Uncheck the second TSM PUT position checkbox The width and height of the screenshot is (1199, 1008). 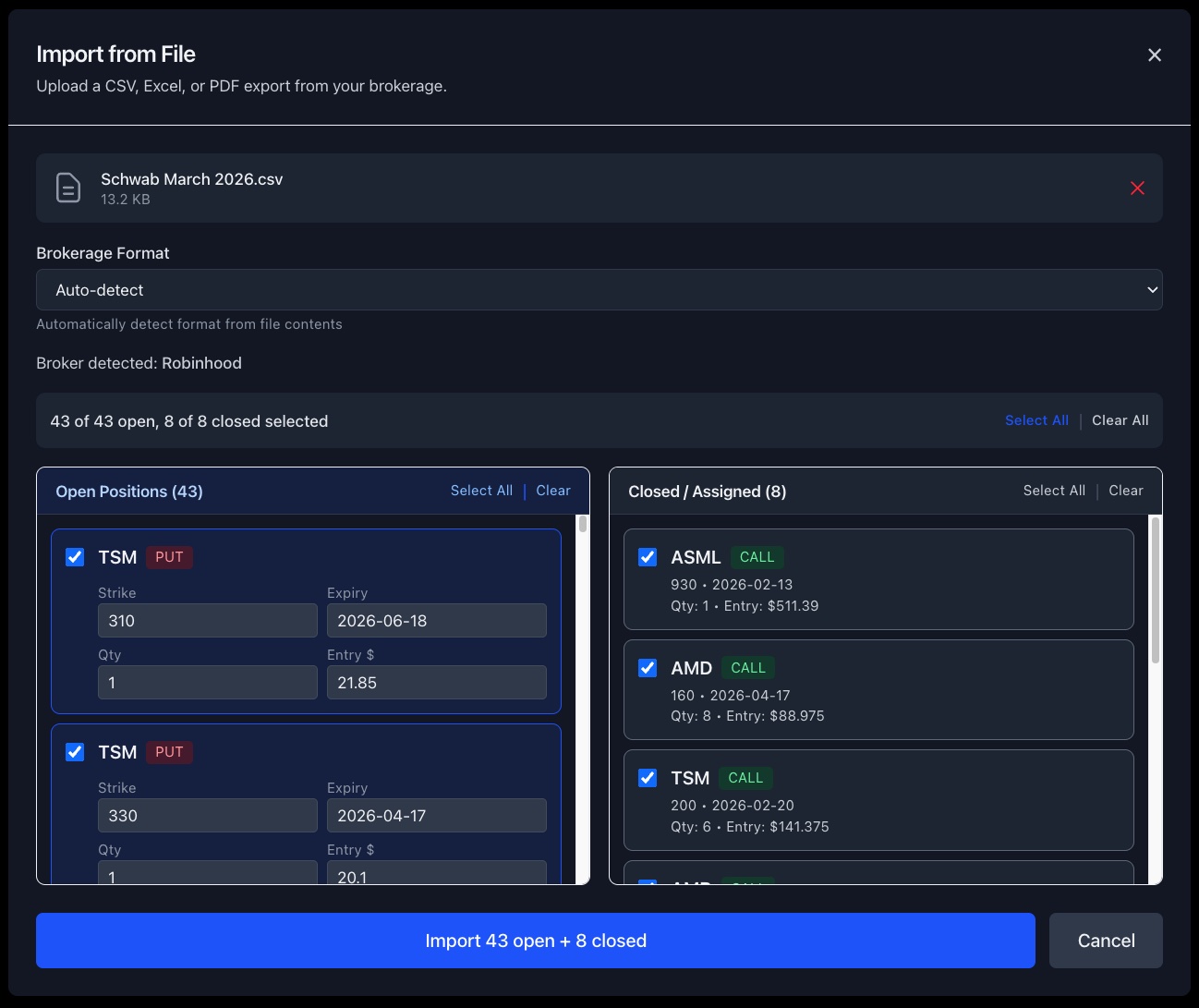[x=75, y=751]
